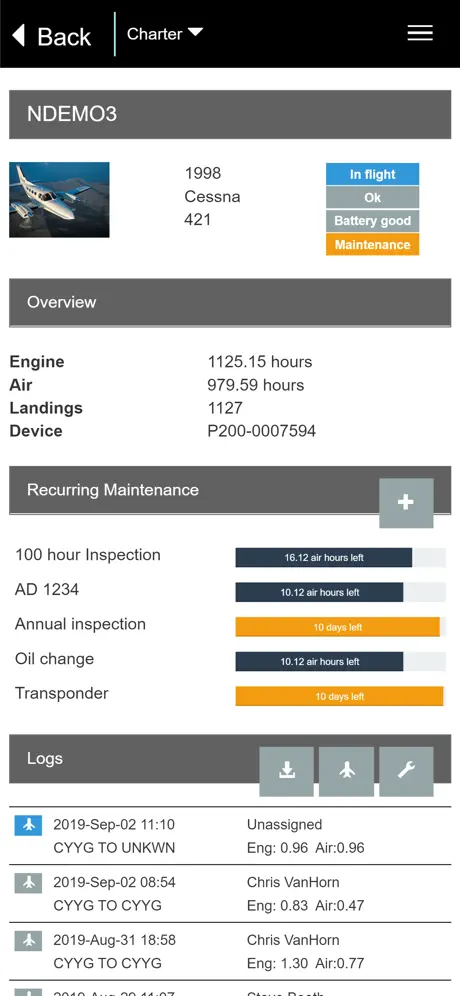Click the plane icon of 2019-Aug-31 18:58 log
This screenshot has width=460, height=996.
tap(29, 940)
